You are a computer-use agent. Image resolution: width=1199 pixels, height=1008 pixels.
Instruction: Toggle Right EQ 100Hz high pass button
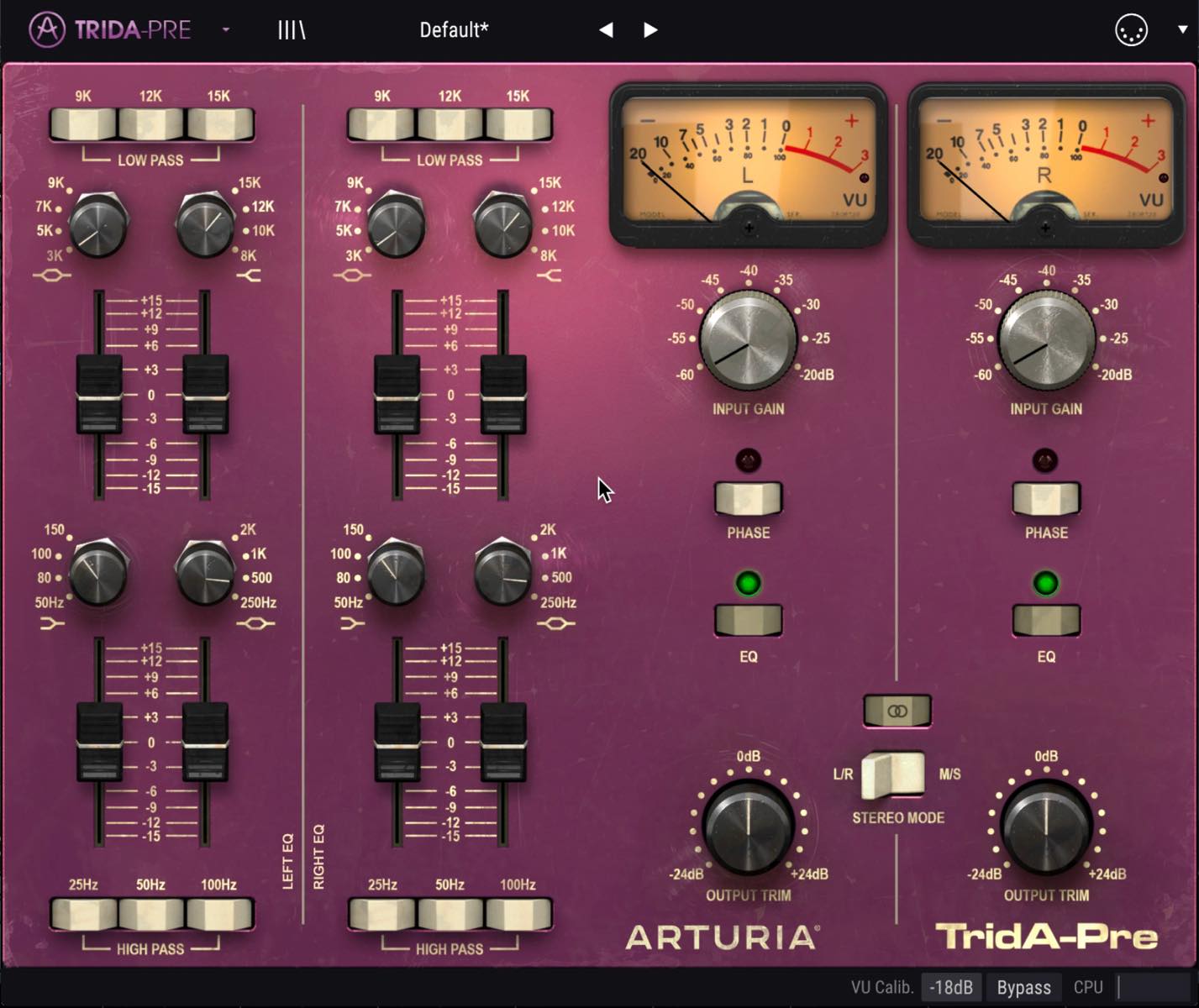tap(518, 913)
